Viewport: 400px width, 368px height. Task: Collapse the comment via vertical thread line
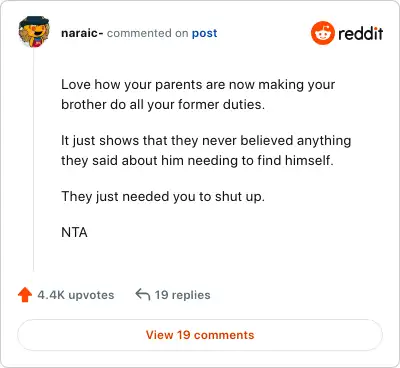click(34, 160)
